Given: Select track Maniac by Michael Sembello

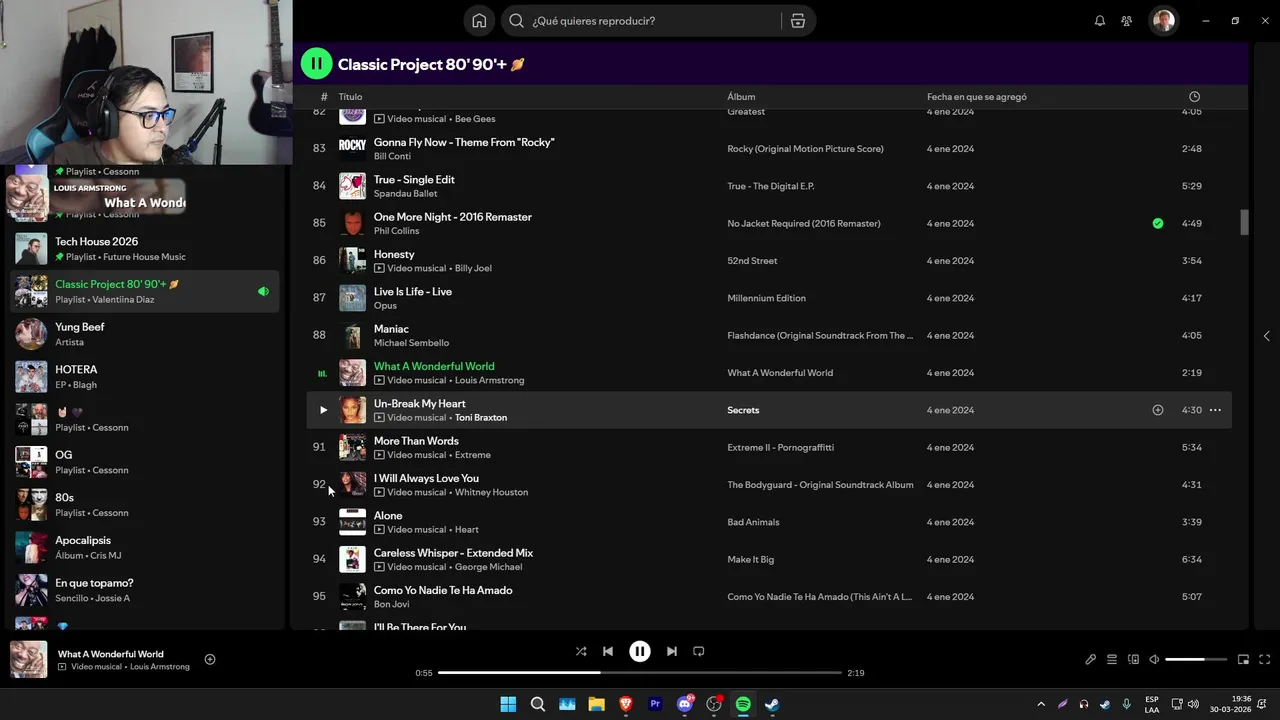Looking at the screenshot, I should 391,329.
